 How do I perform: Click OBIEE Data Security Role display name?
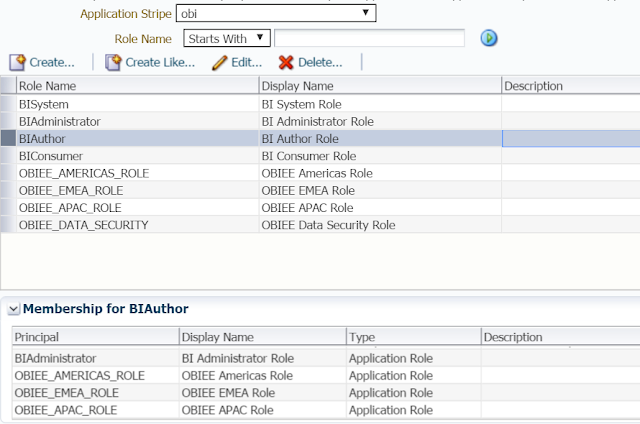pyautogui.click(x=328, y=225)
